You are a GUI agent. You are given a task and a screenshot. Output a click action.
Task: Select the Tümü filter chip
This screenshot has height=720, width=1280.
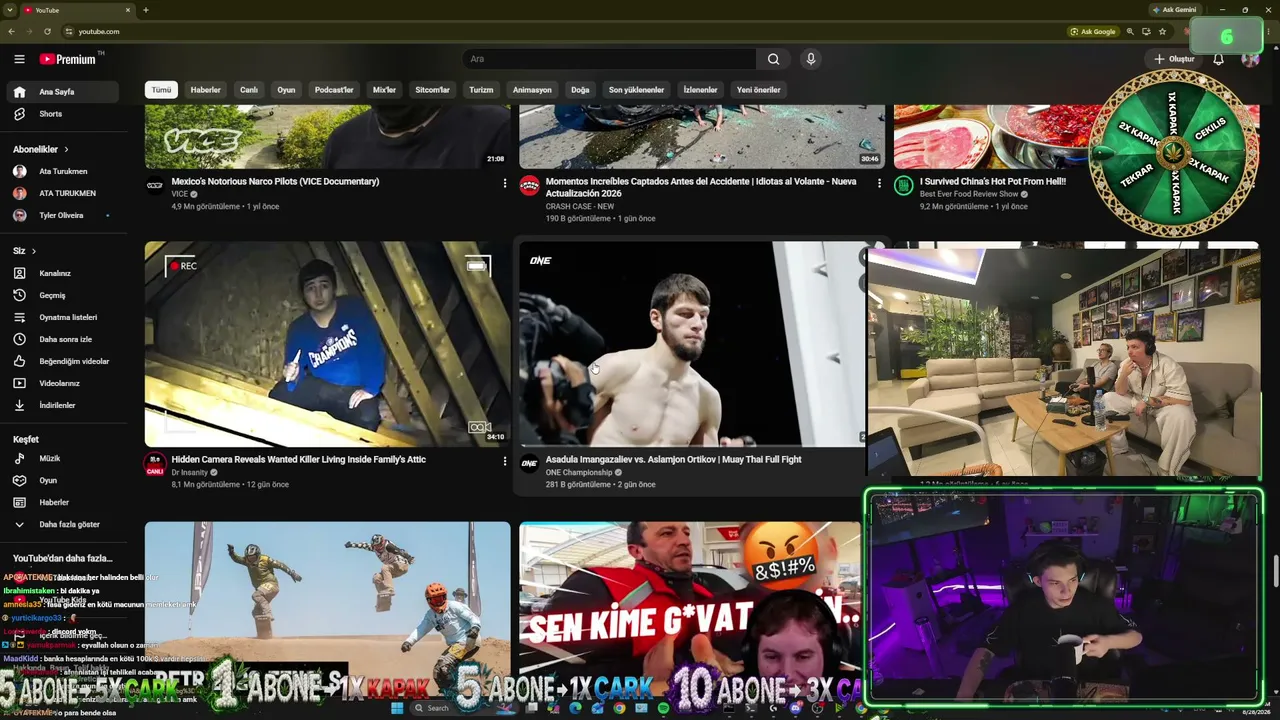pos(161,90)
